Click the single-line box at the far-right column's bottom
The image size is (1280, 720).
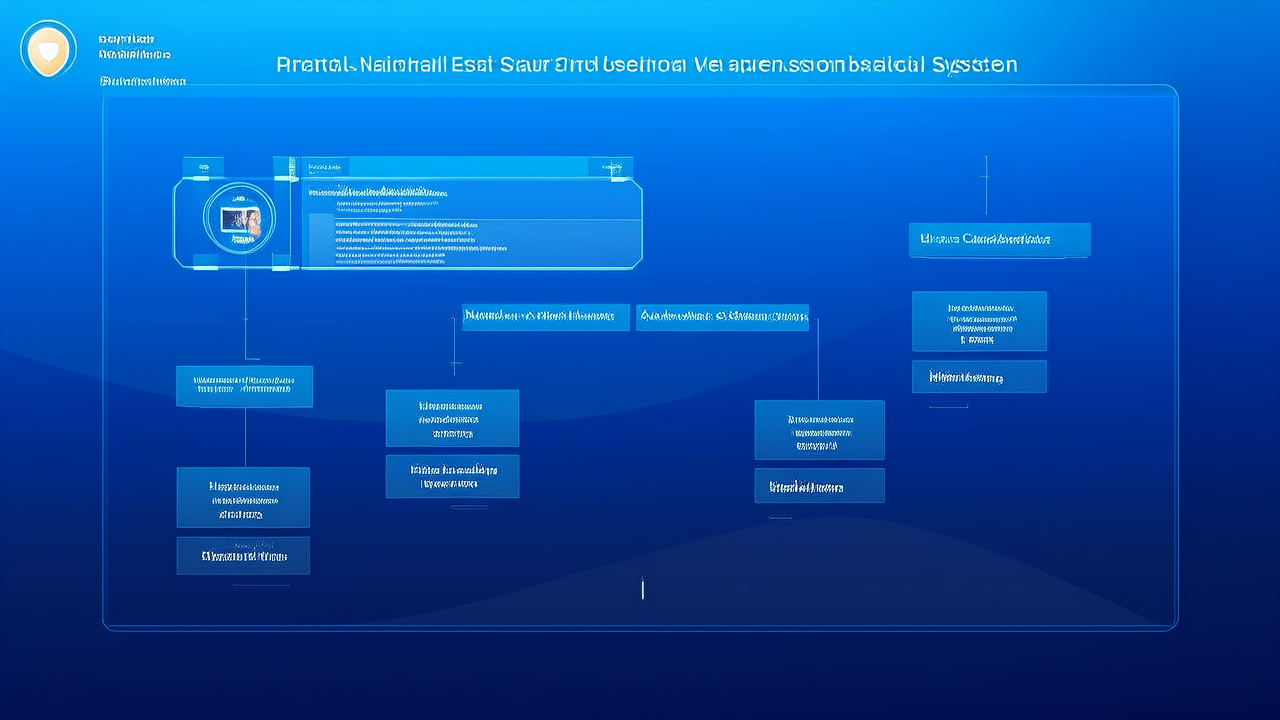pyautogui.click(x=979, y=377)
